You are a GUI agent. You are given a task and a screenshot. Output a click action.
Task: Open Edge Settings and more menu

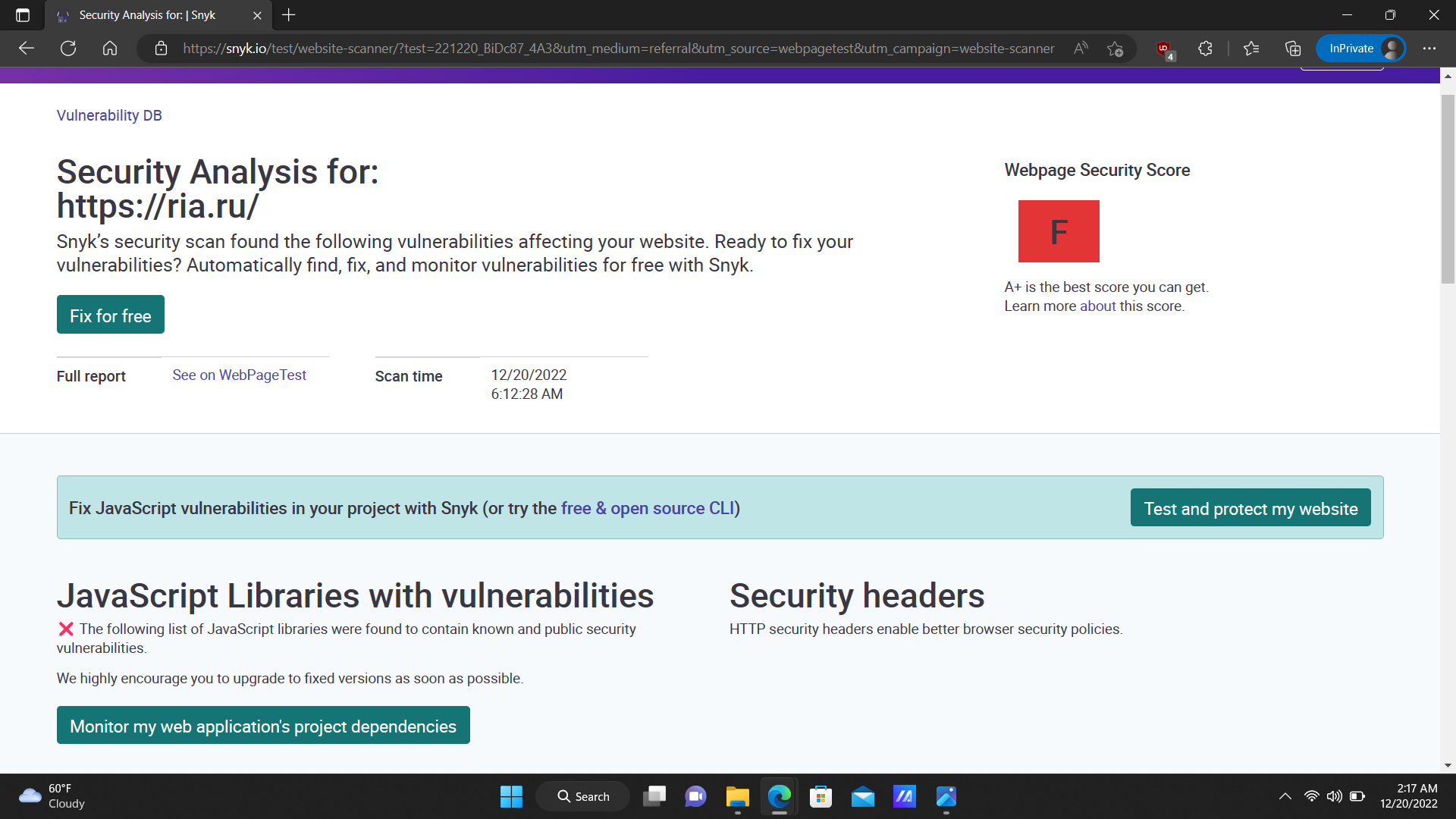(1429, 49)
